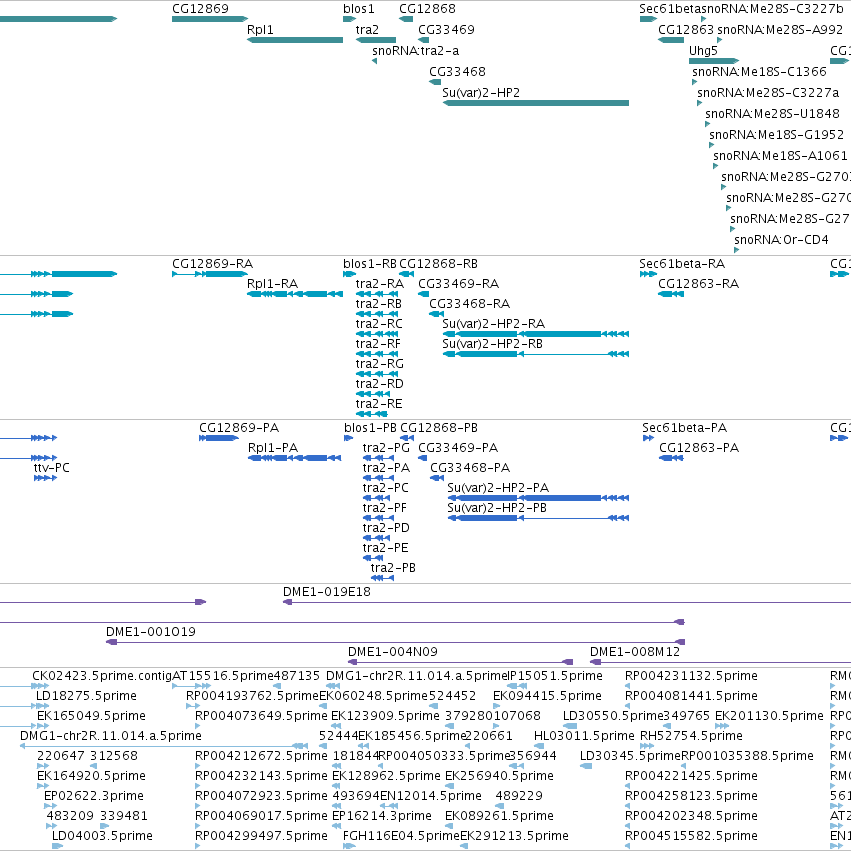The height and width of the screenshot is (851, 851).
Task: Click the tra2 gene feature
Action: pyautogui.click(x=376, y=40)
